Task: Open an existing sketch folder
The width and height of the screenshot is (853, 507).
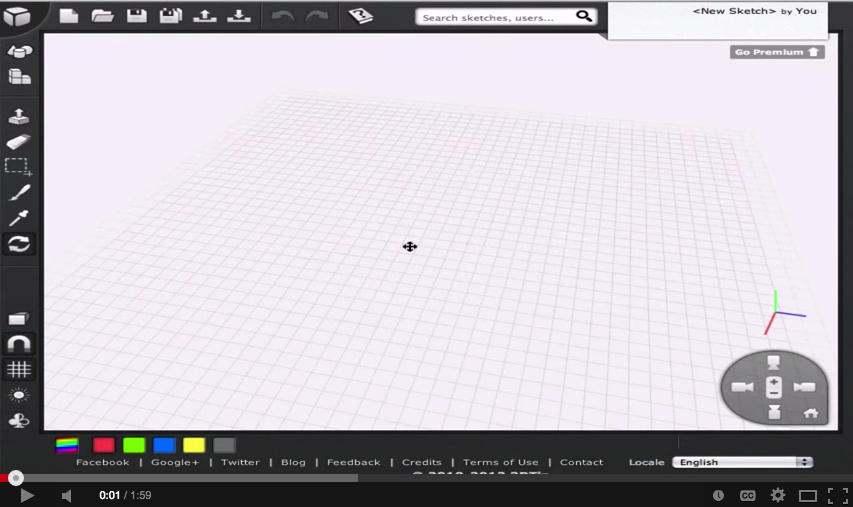Action: tap(102, 16)
